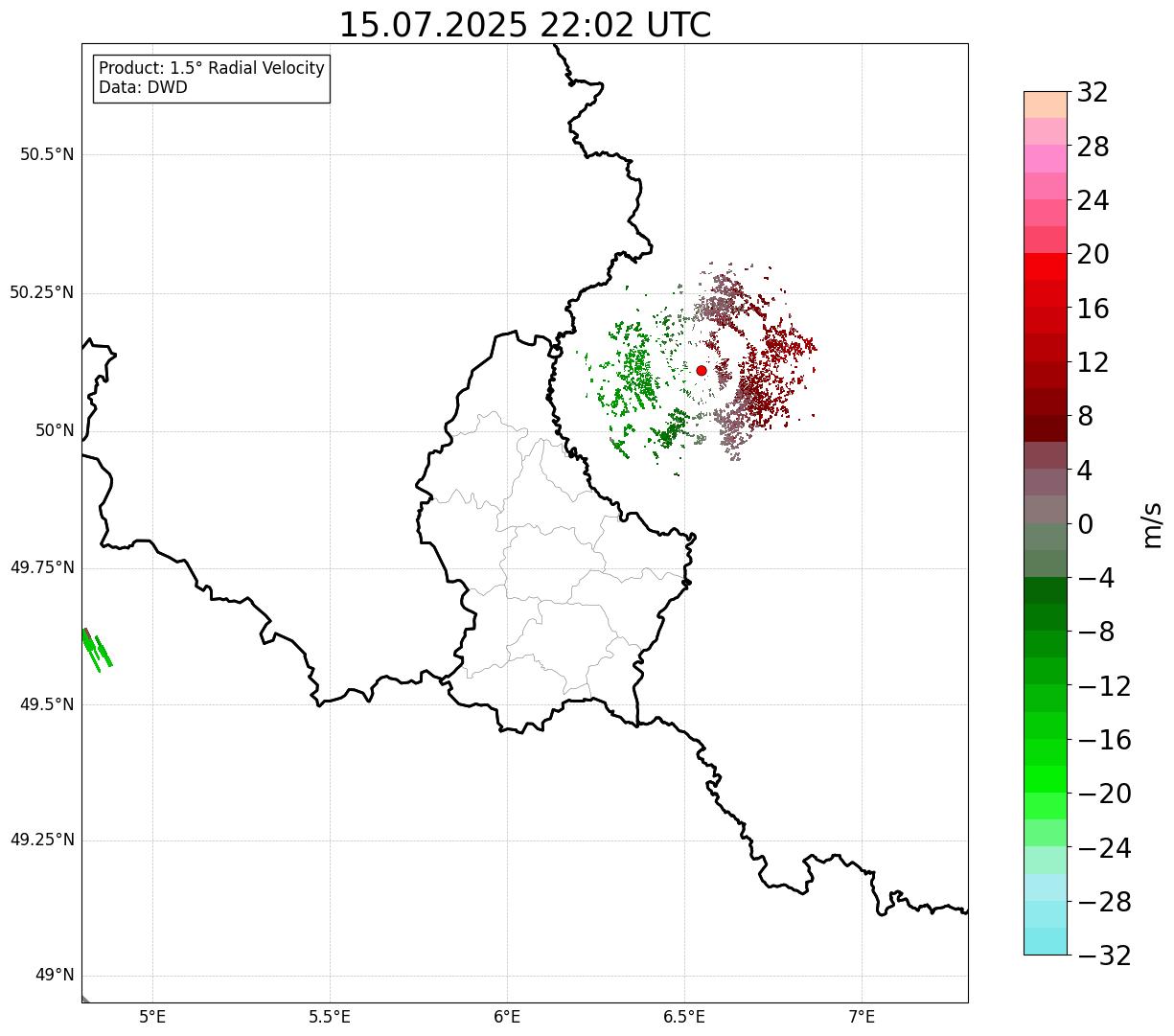The height and width of the screenshot is (1036, 1174).
Task: Pick the dark maroon swatch just below 8
Action: 1045,428
